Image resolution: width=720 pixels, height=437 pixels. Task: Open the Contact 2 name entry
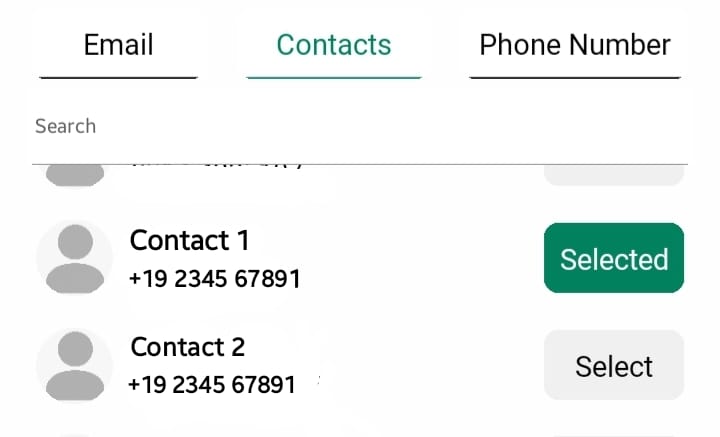pyautogui.click(x=188, y=347)
